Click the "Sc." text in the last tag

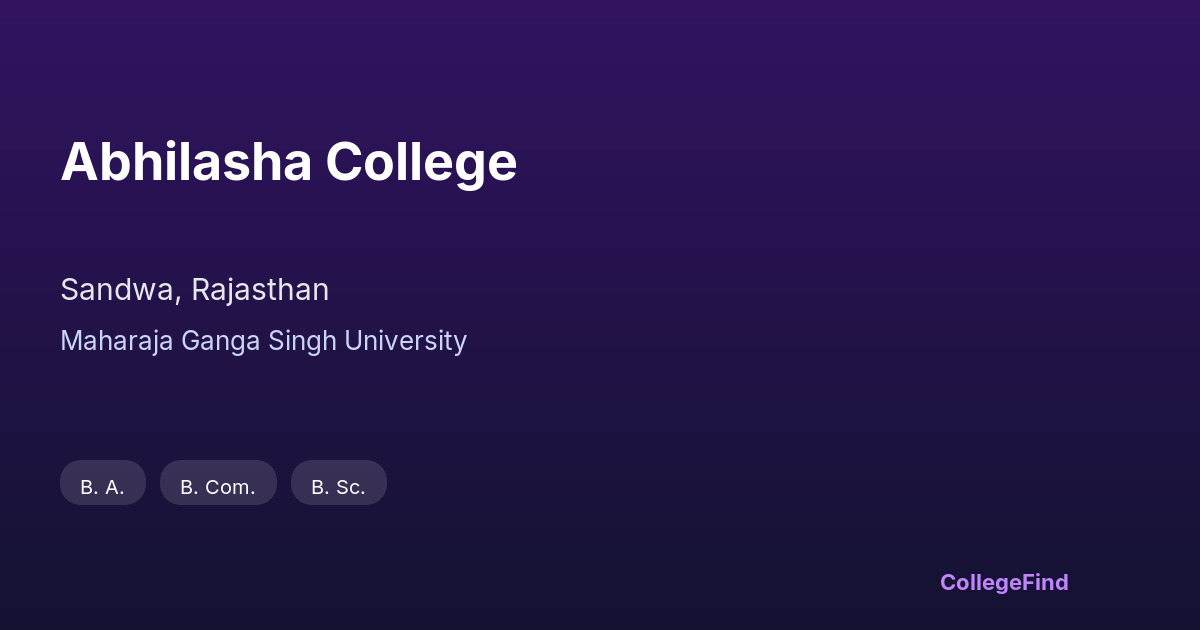point(351,487)
